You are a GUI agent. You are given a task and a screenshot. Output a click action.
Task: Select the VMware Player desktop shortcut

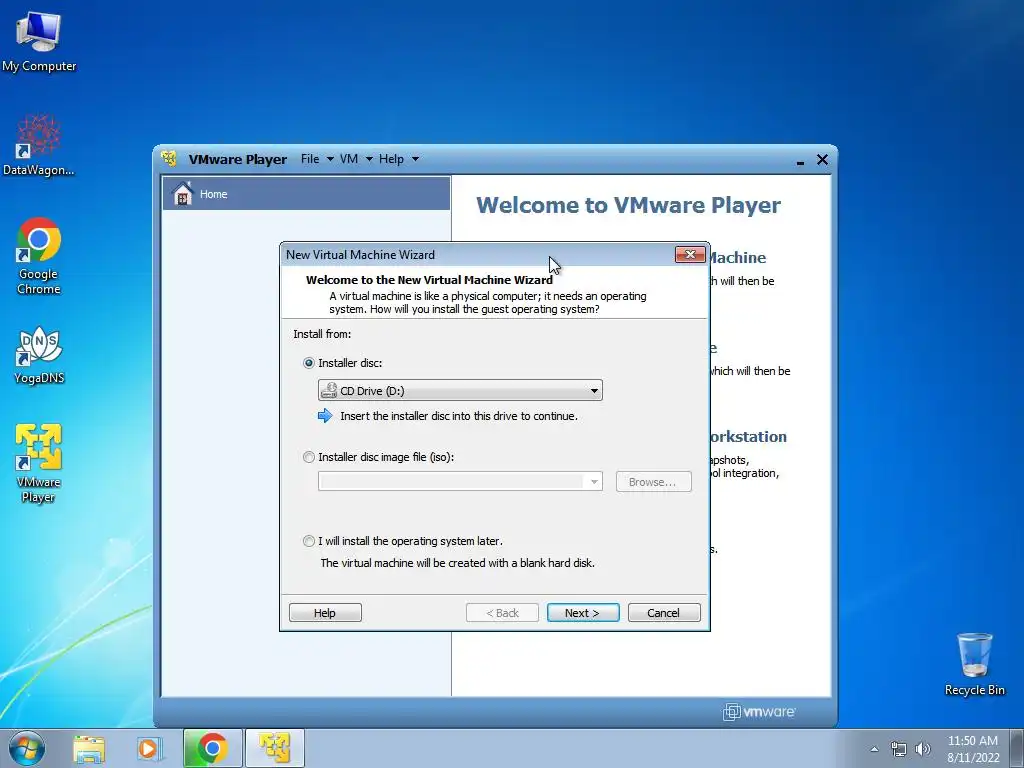[39, 464]
